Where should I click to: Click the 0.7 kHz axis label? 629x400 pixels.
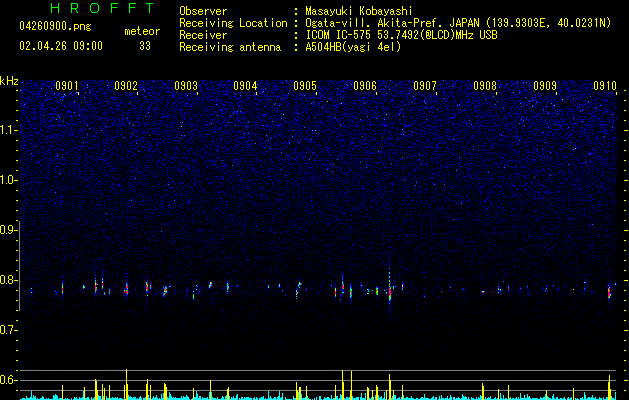pyautogui.click(x=9, y=330)
